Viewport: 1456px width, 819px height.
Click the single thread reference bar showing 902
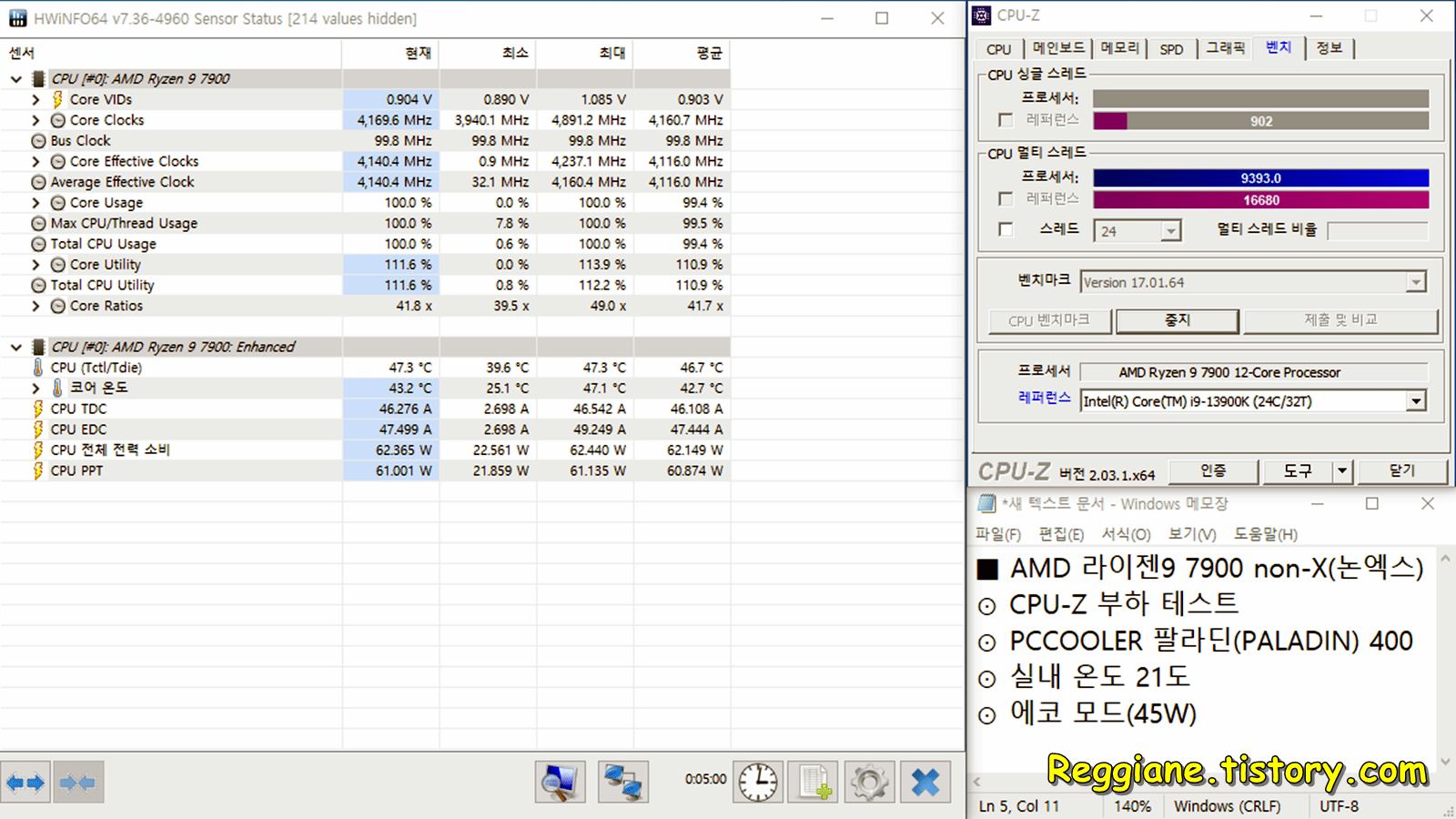tap(1260, 121)
